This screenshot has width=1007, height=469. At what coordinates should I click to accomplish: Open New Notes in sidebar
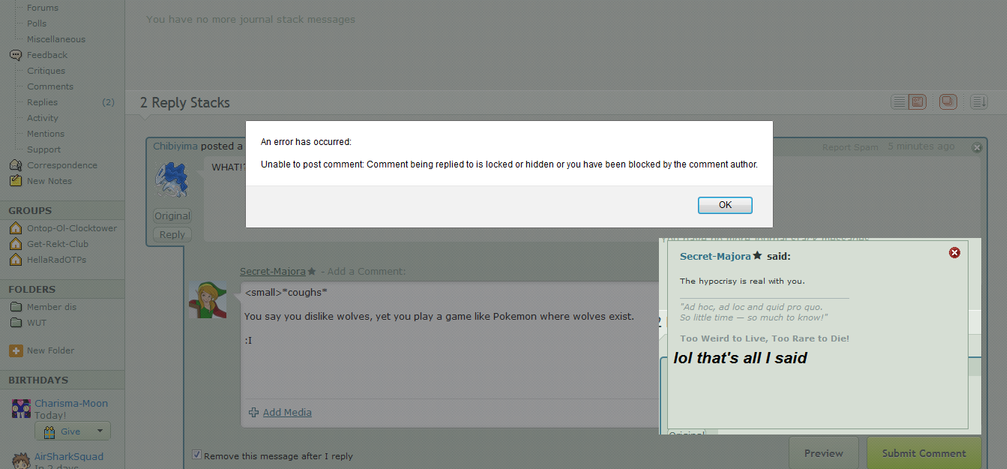(49, 181)
